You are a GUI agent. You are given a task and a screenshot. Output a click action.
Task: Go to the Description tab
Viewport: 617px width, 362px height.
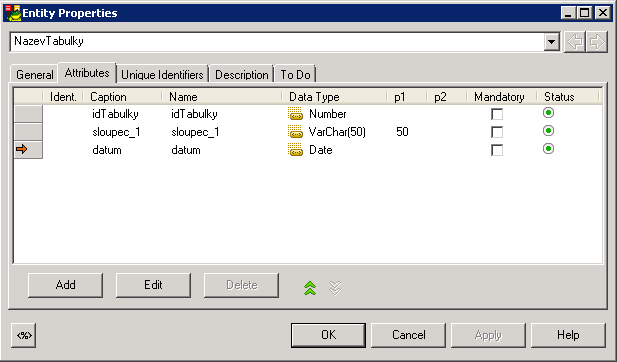242,74
